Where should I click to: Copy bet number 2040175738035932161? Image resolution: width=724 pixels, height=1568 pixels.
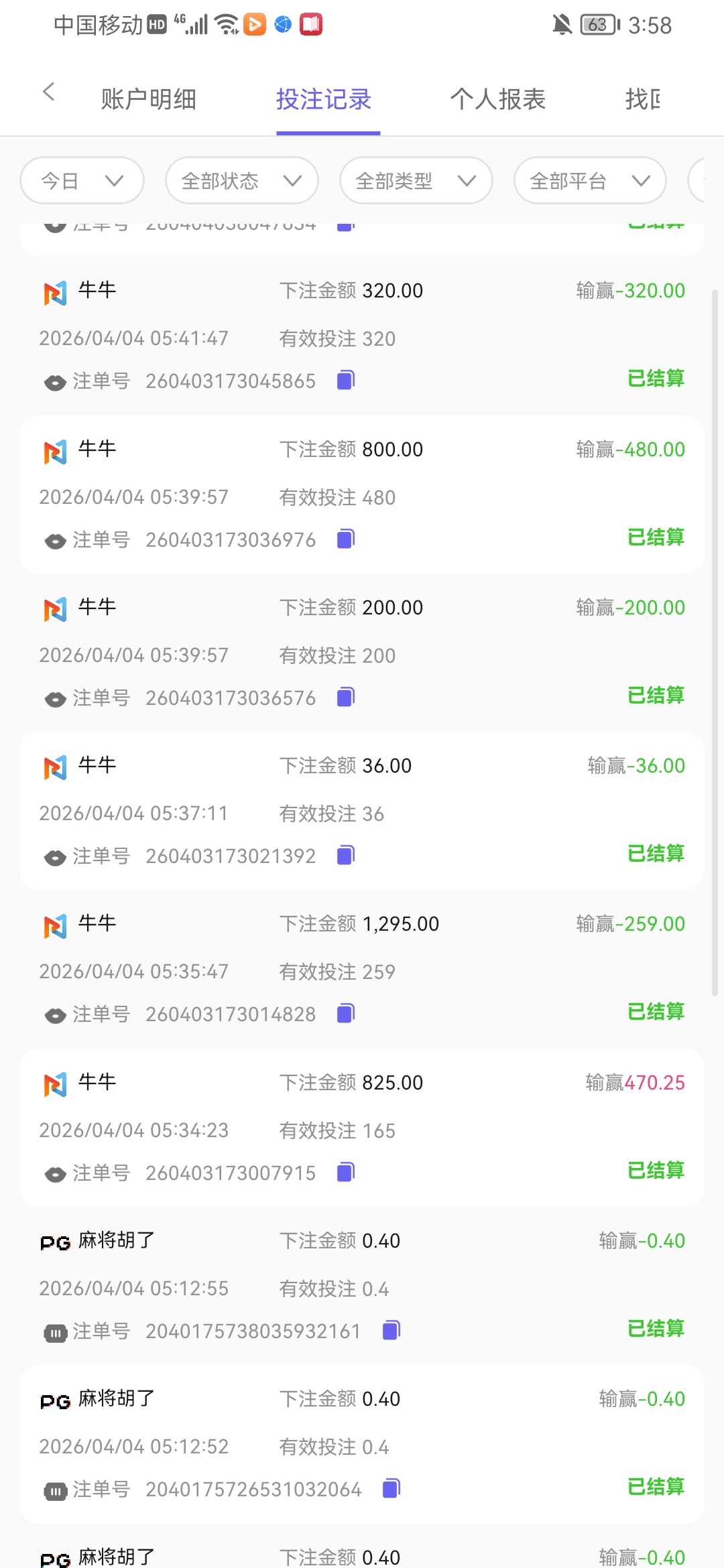click(x=391, y=1330)
